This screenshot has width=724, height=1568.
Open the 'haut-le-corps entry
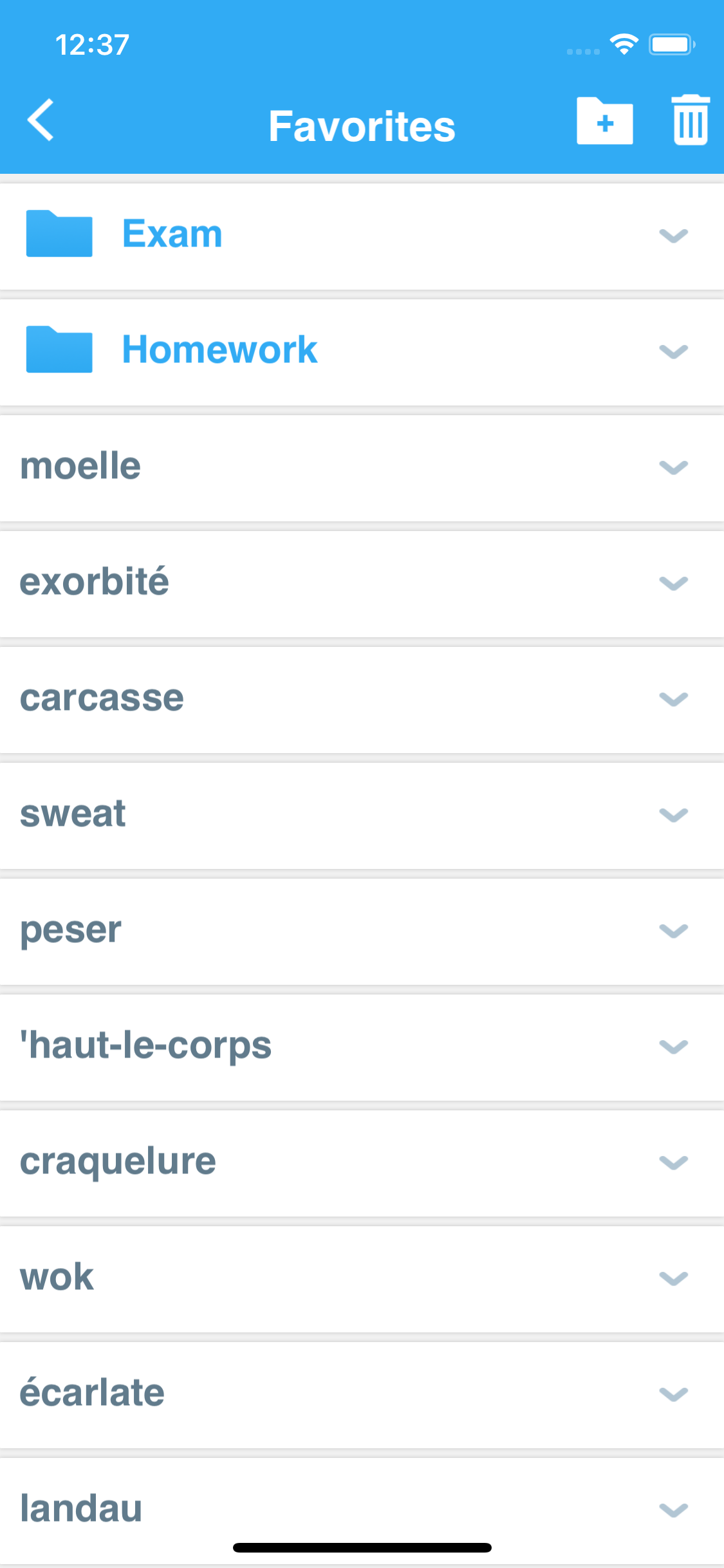(x=146, y=1046)
